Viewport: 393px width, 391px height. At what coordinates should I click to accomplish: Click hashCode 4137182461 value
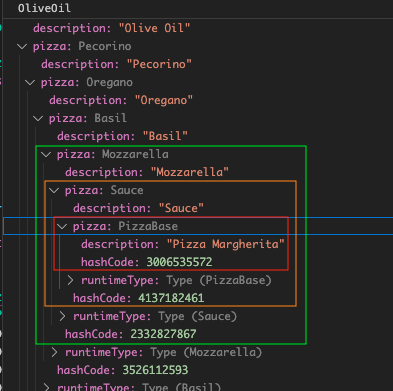click(x=171, y=298)
